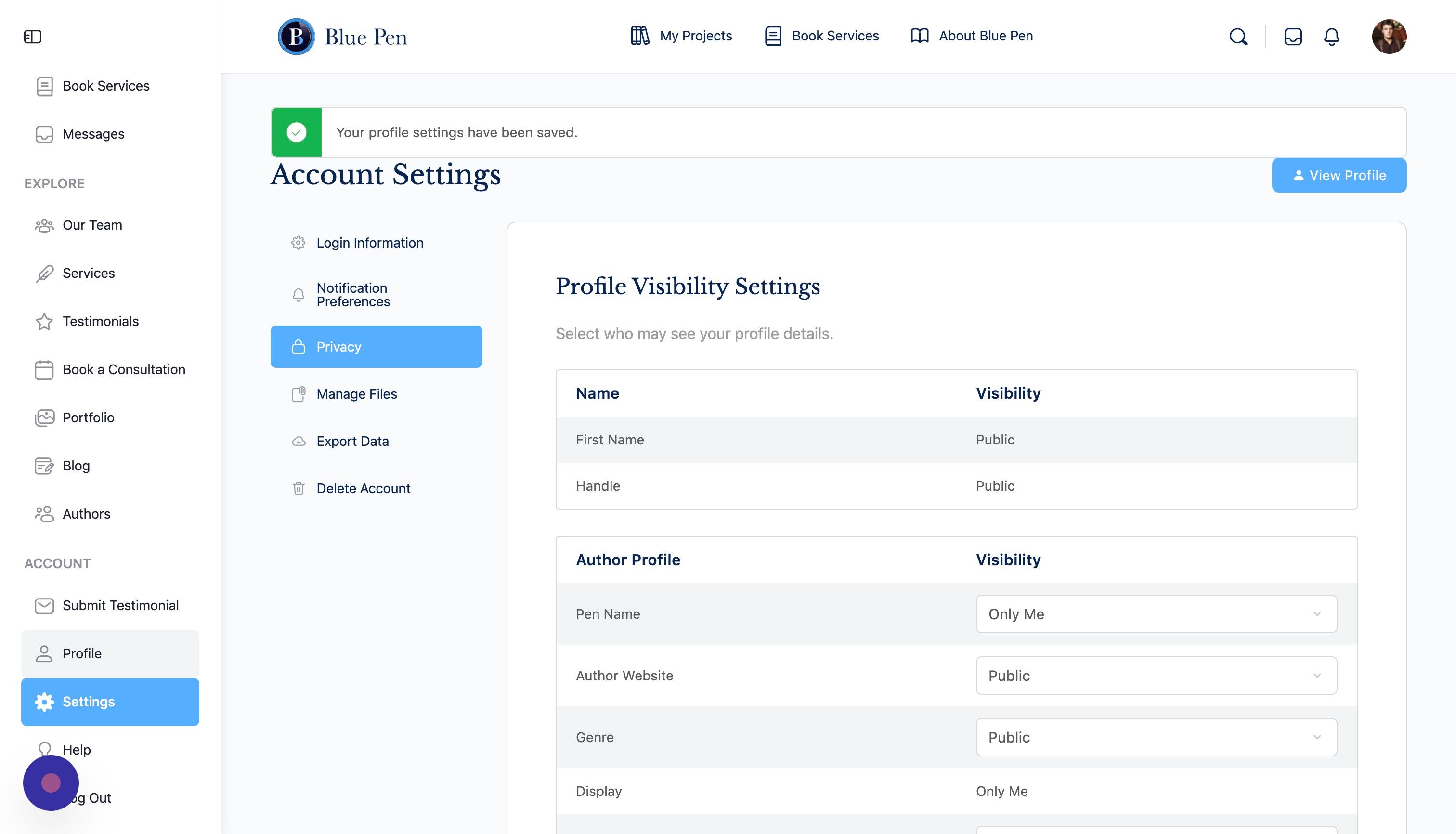Viewport: 1456px width, 834px height.
Task: Click the Blue Pen logo
Action: pyautogui.click(x=342, y=37)
